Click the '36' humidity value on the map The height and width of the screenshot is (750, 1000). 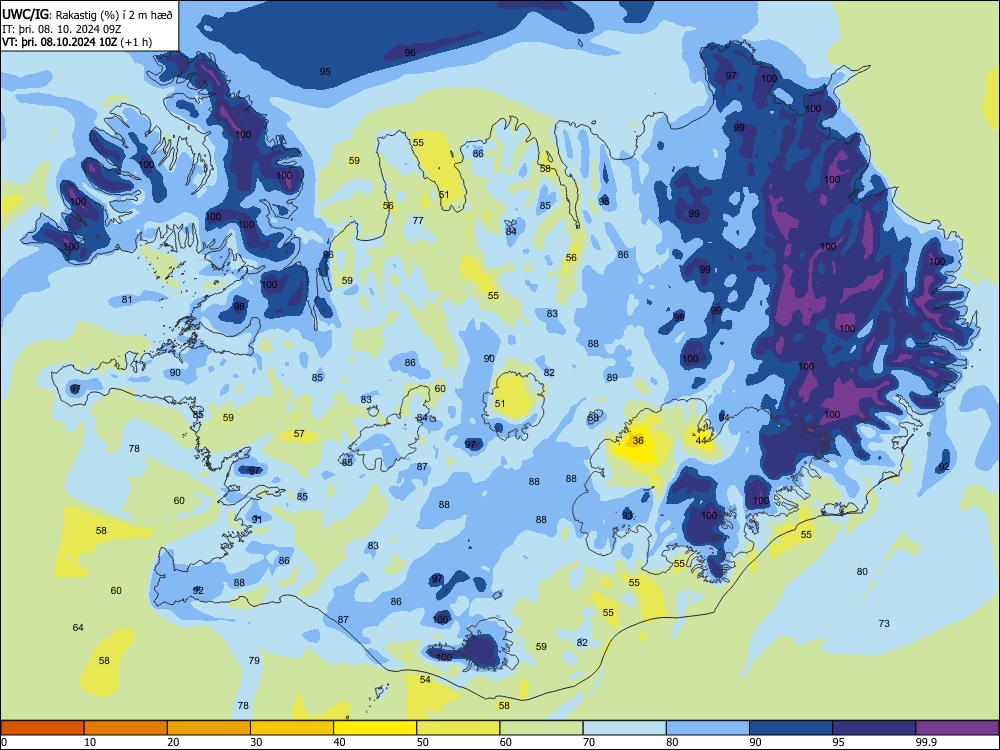click(638, 441)
